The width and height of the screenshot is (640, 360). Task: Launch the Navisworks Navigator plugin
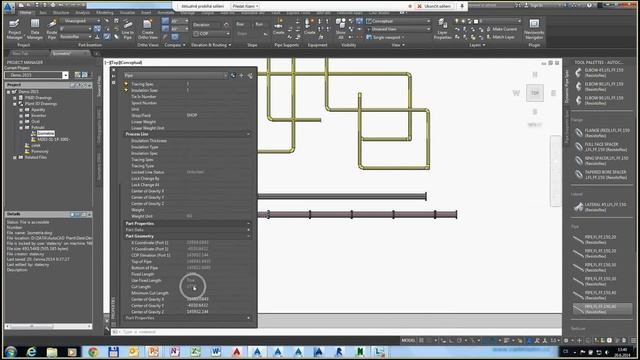pyautogui.click(x=534, y=29)
